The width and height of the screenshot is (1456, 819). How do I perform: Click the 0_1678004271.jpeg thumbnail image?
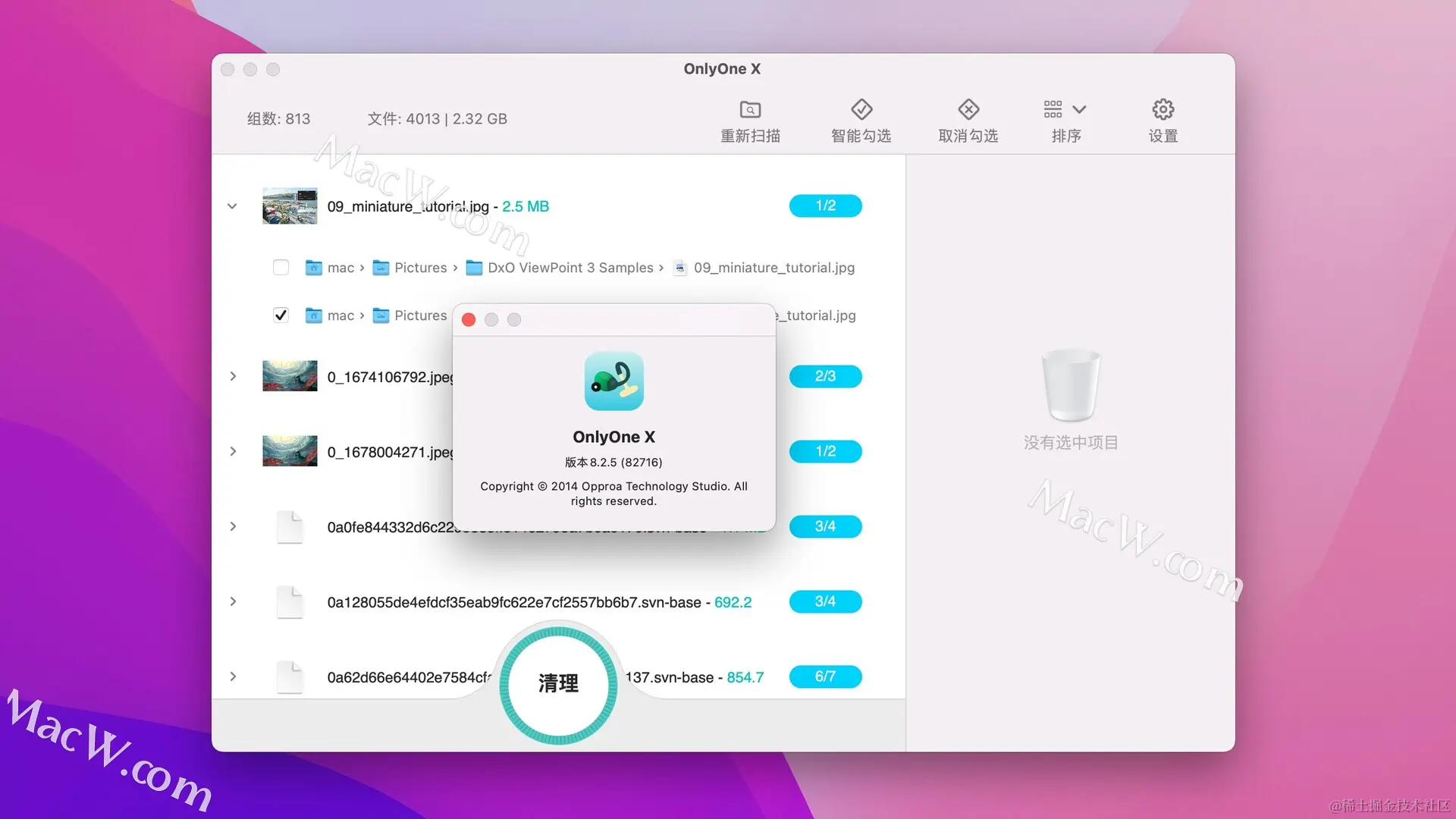[290, 451]
